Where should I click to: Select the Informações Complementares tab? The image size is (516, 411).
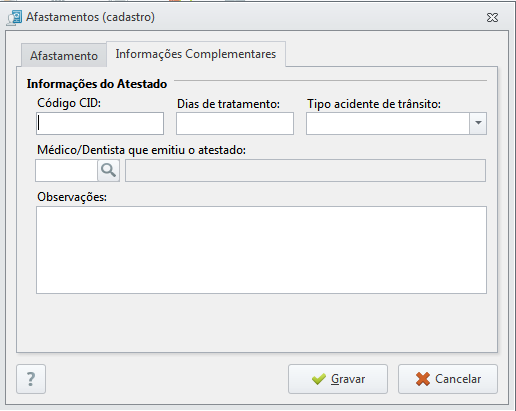coord(196,54)
